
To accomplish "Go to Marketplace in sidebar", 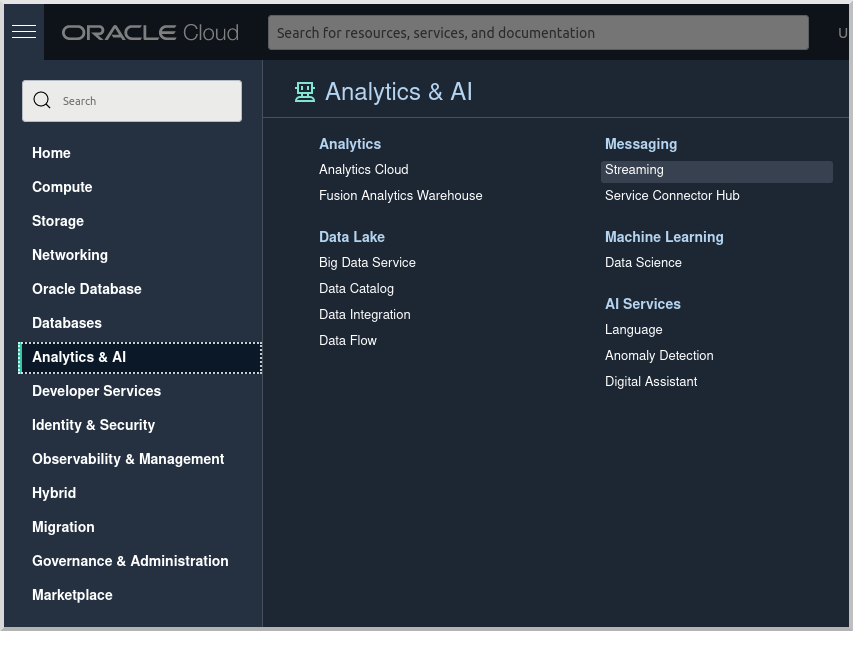I will tap(72, 595).
